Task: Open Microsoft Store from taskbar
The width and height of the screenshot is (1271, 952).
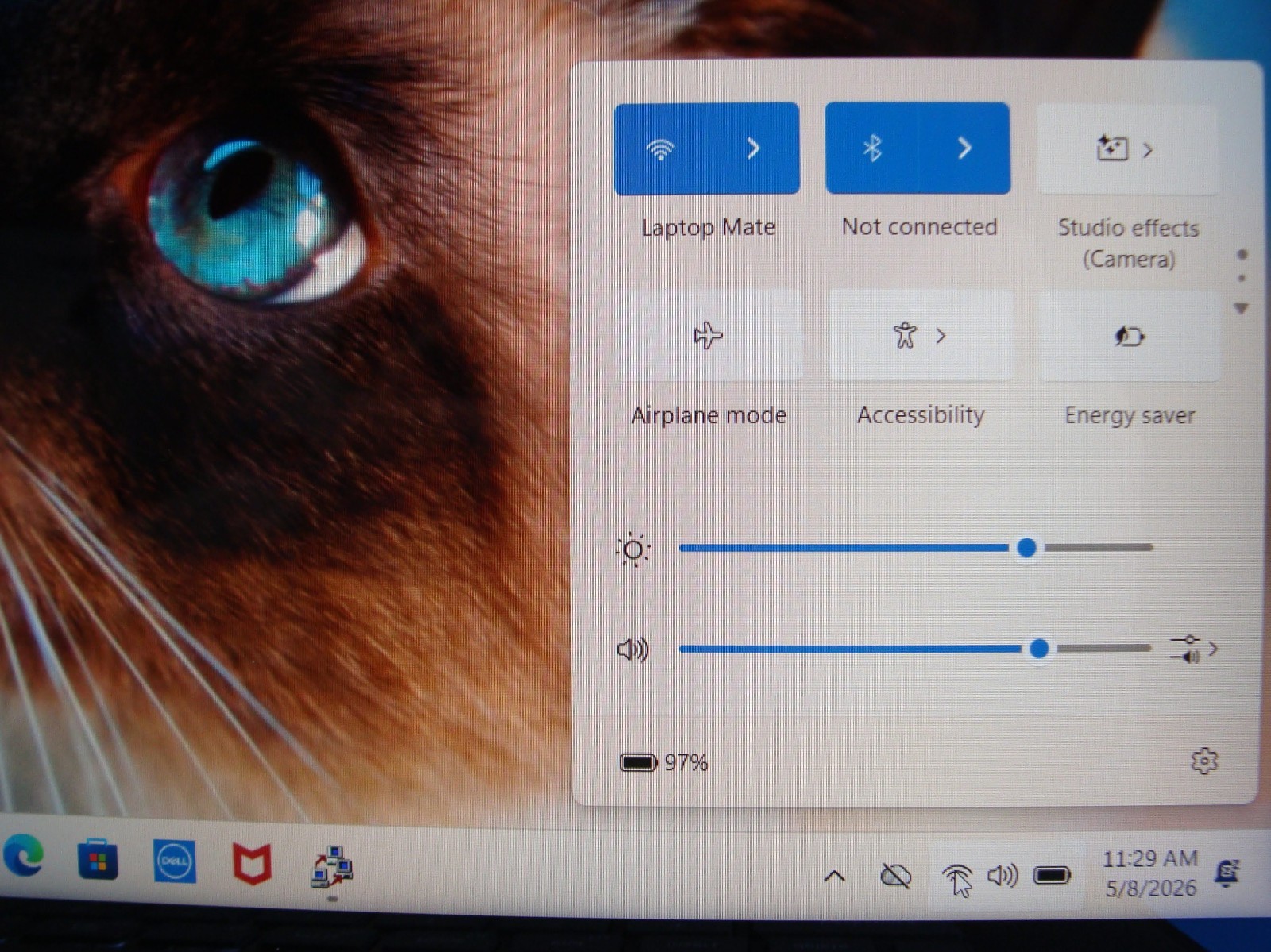Action: point(98,860)
